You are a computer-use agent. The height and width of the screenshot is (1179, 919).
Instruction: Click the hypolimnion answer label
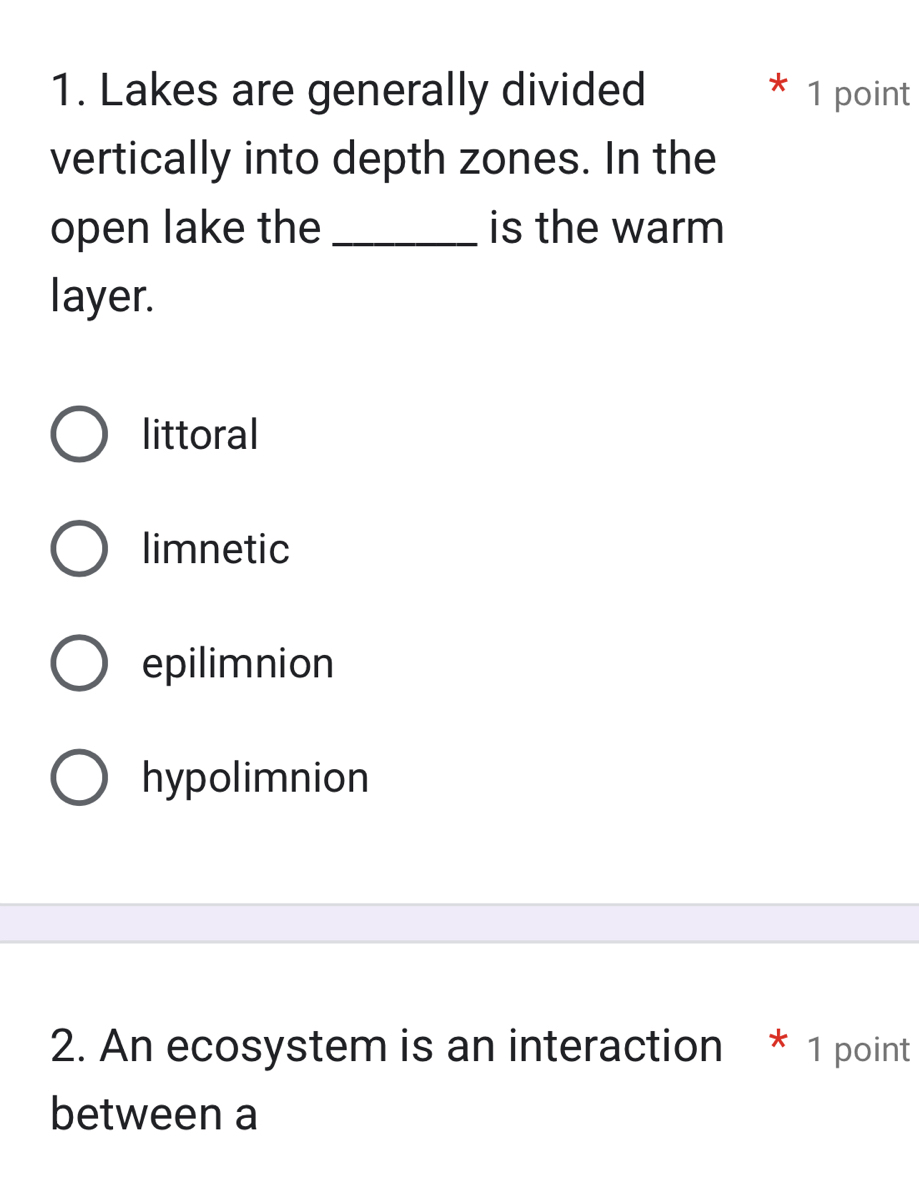(255, 777)
